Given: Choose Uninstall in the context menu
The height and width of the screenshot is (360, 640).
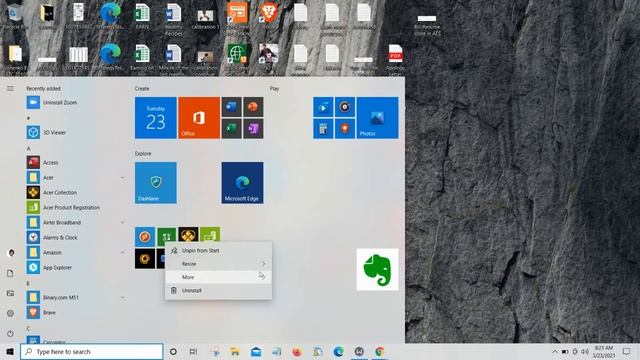Looking at the screenshot, I should pos(218,290).
